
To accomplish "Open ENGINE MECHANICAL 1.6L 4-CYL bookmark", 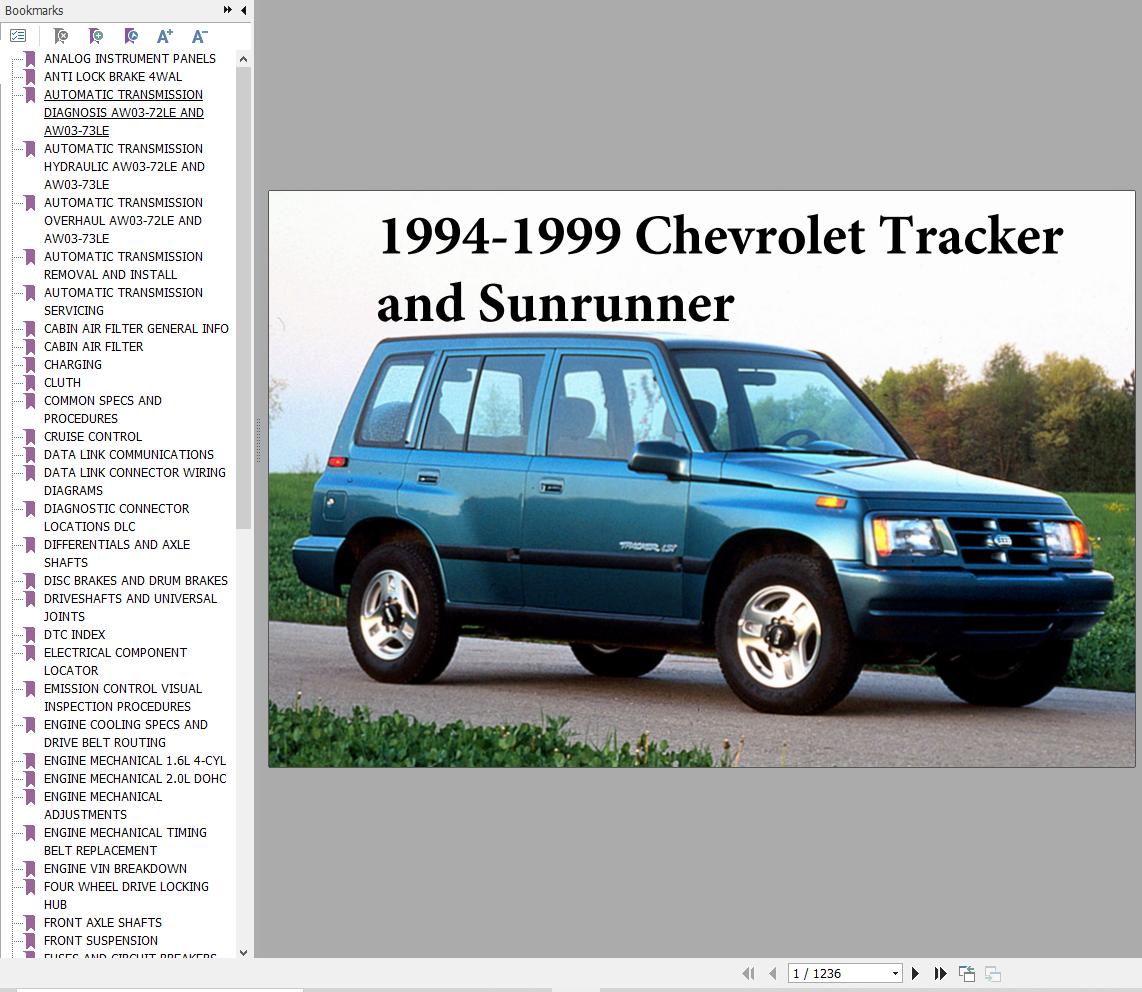I will coord(135,760).
